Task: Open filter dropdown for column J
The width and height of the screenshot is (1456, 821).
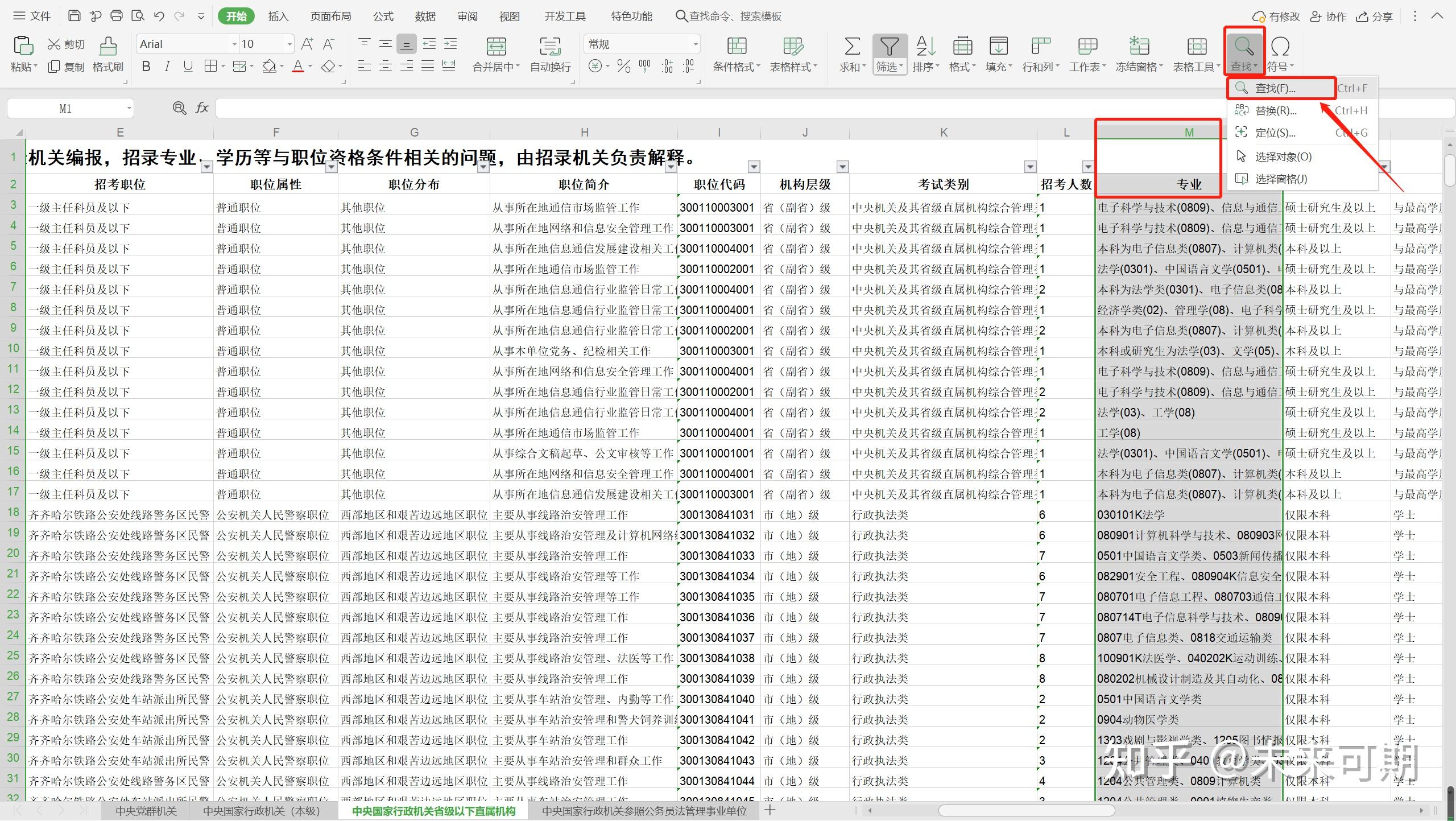Action: click(x=842, y=167)
